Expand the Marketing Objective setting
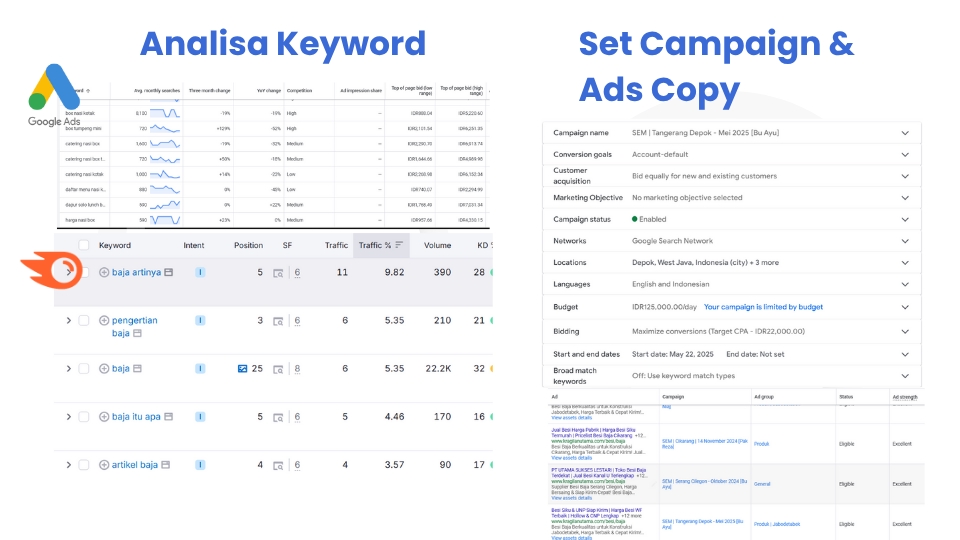 point(905,198)
